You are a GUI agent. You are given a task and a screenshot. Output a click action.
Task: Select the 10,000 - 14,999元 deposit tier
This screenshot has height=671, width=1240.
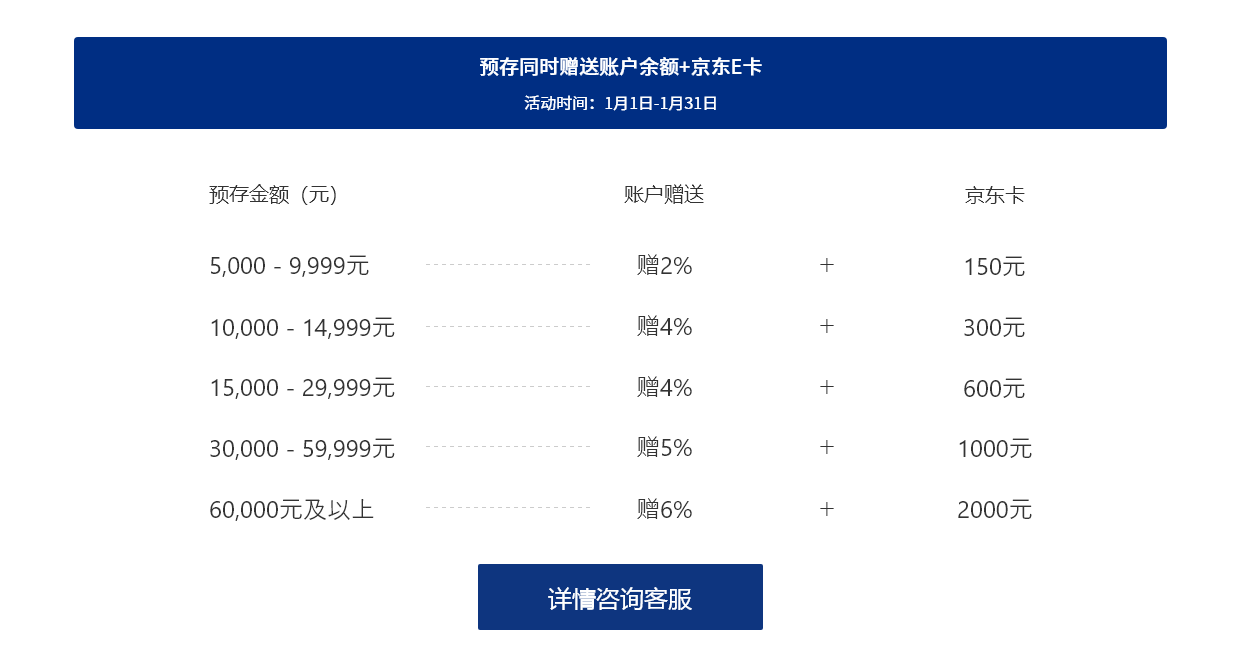click(302, 328)
